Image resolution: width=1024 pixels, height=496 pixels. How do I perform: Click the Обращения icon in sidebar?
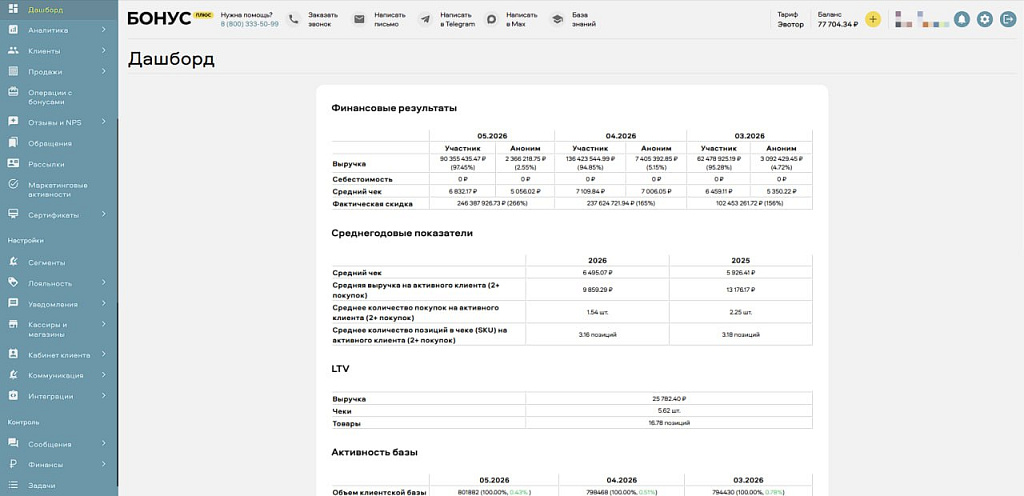click(13, 143)
